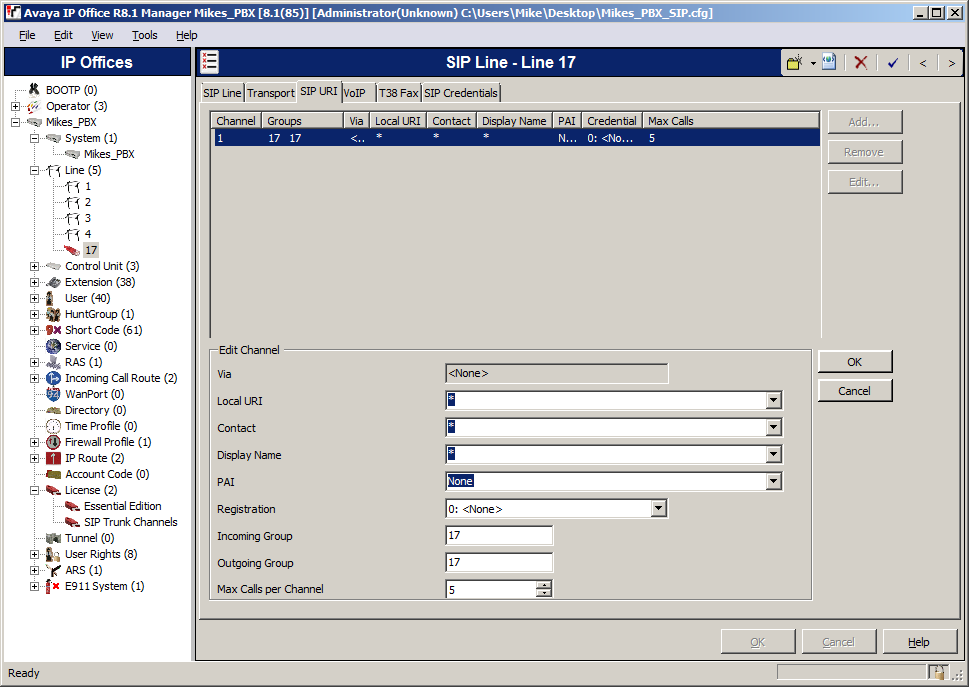
Task: Click the Short Code (61) icon
Action: tap(54, 331)
